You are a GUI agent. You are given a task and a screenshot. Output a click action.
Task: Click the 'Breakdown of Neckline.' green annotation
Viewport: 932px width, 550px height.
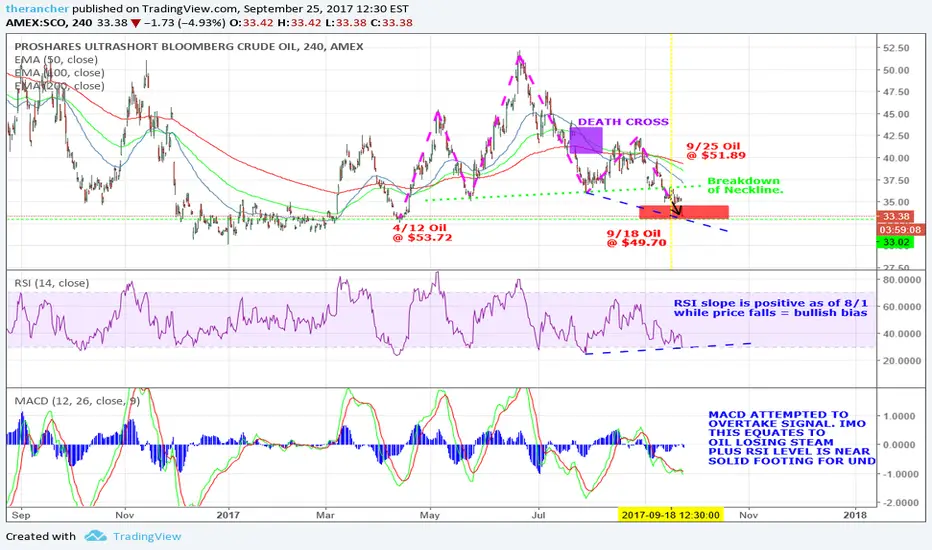click(745, 186)
